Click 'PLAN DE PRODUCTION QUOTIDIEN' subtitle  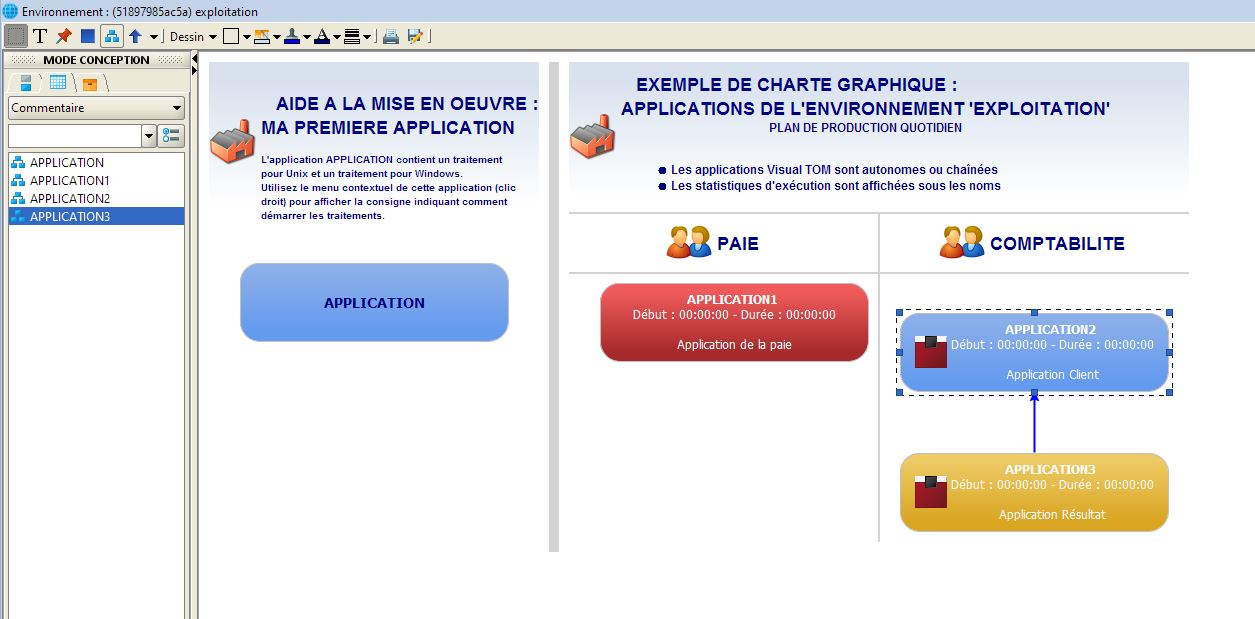click(866, 128)
